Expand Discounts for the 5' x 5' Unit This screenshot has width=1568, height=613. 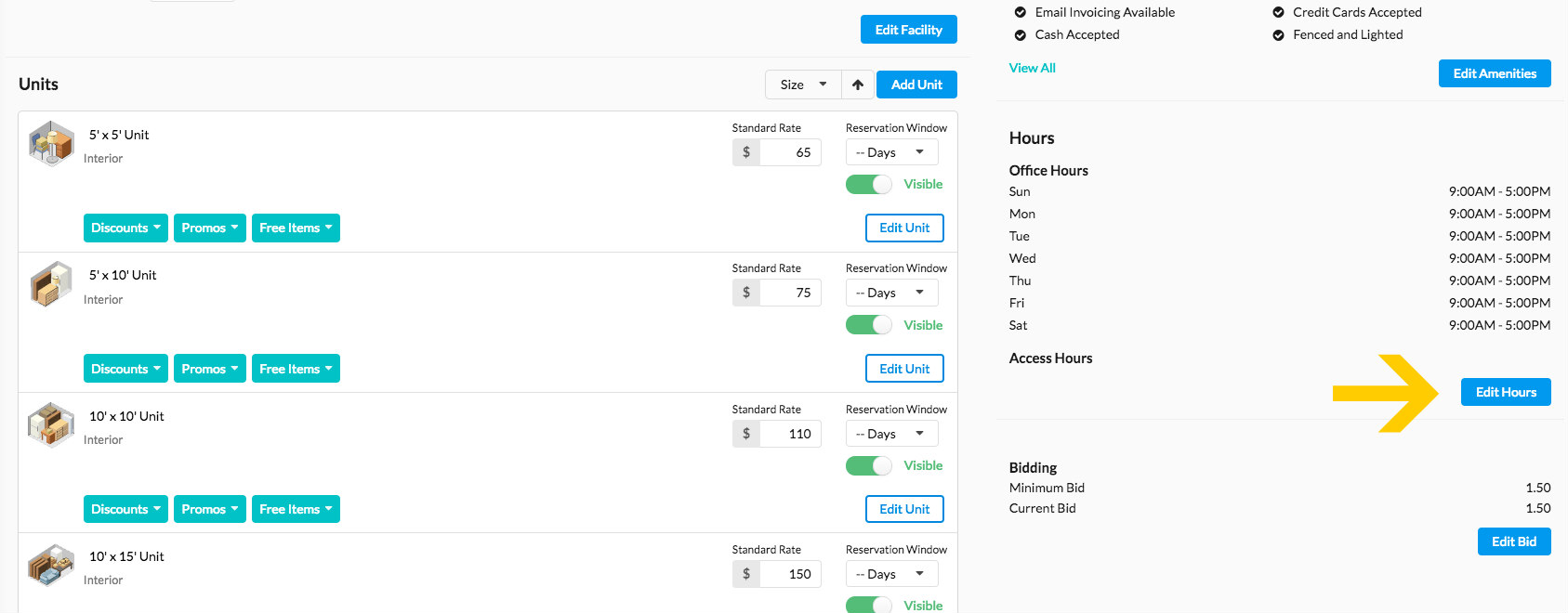coord(125,228)
